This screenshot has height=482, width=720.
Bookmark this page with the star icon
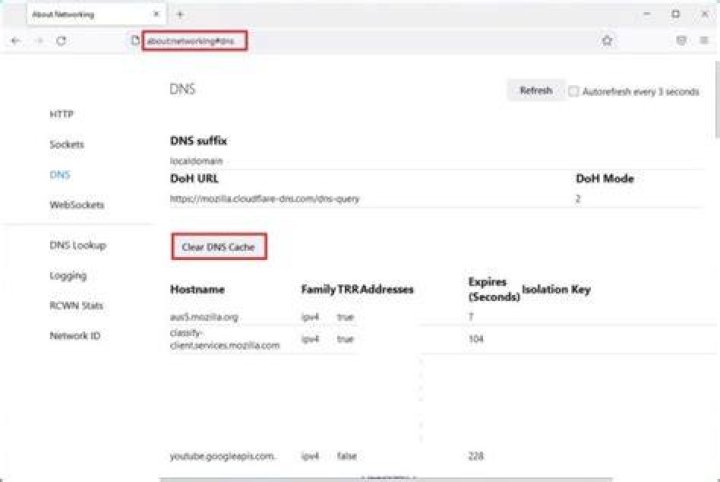(x=607, y=40)
